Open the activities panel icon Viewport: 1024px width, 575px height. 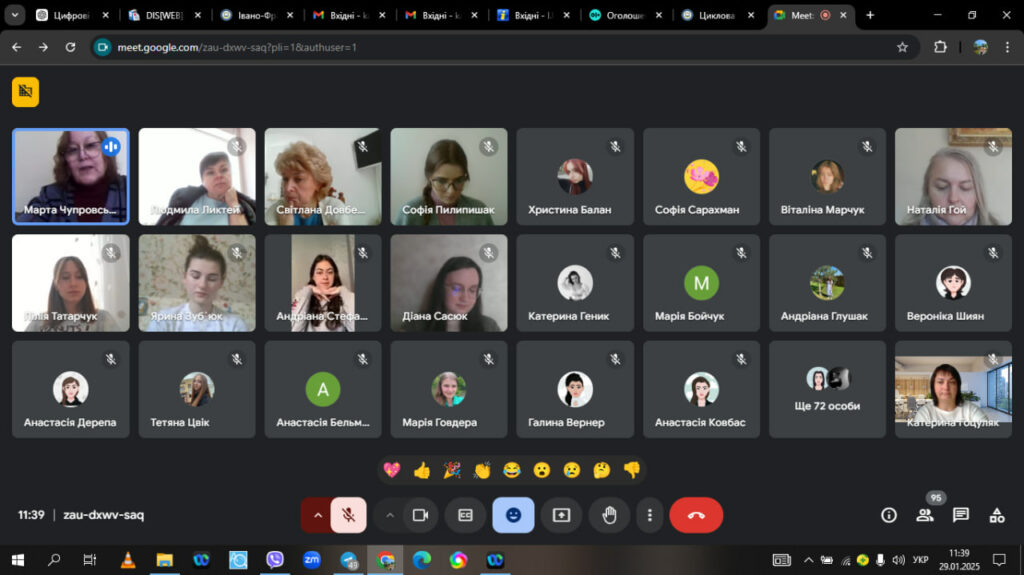click(996, 515)
